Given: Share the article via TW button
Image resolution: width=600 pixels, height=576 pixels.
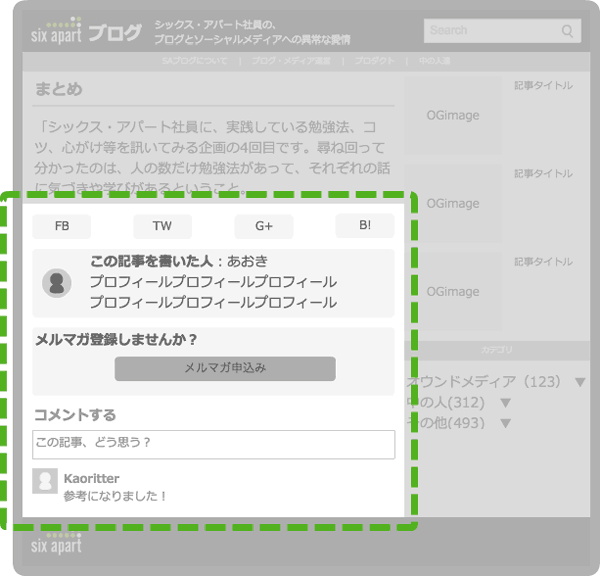Looking at the screenshot, I should [162, 226].
